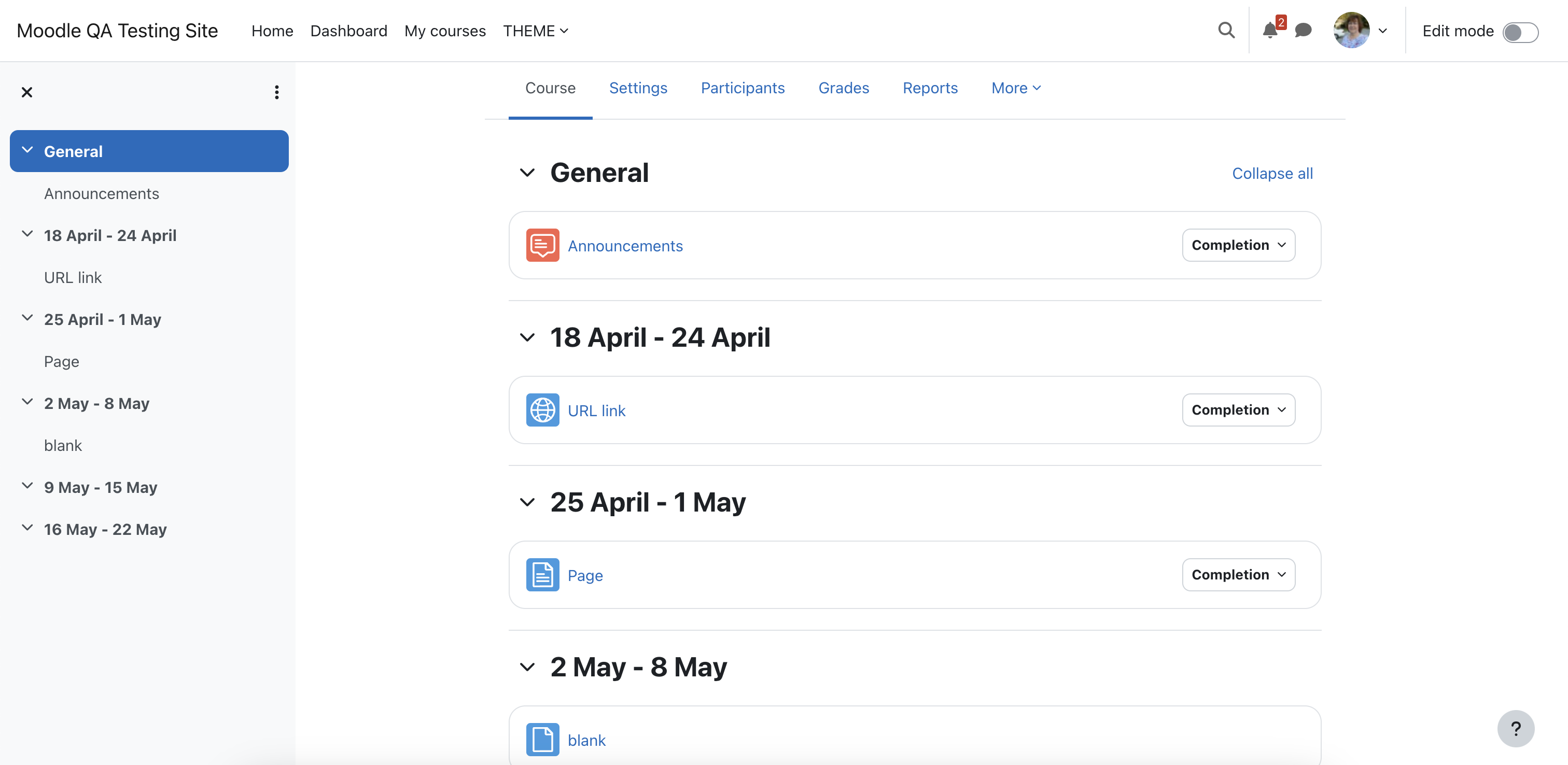Open the More tab dropdown
This screenshot has width=1568, height=765.
(x=1016, y=88)
